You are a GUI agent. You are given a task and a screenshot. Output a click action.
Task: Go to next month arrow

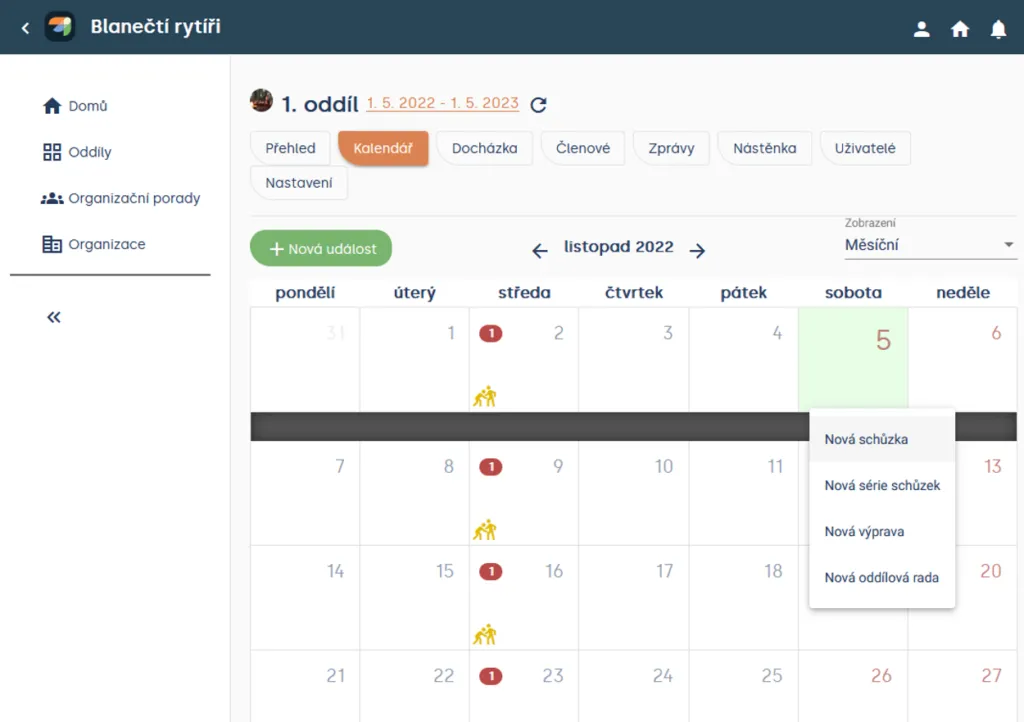[697, 251]
